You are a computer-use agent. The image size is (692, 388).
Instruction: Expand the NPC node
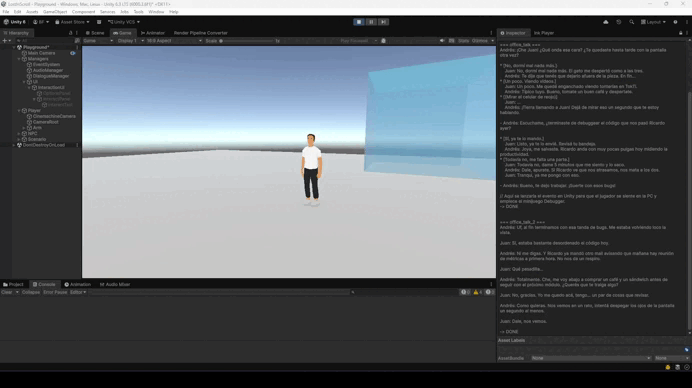coord(19,133)
